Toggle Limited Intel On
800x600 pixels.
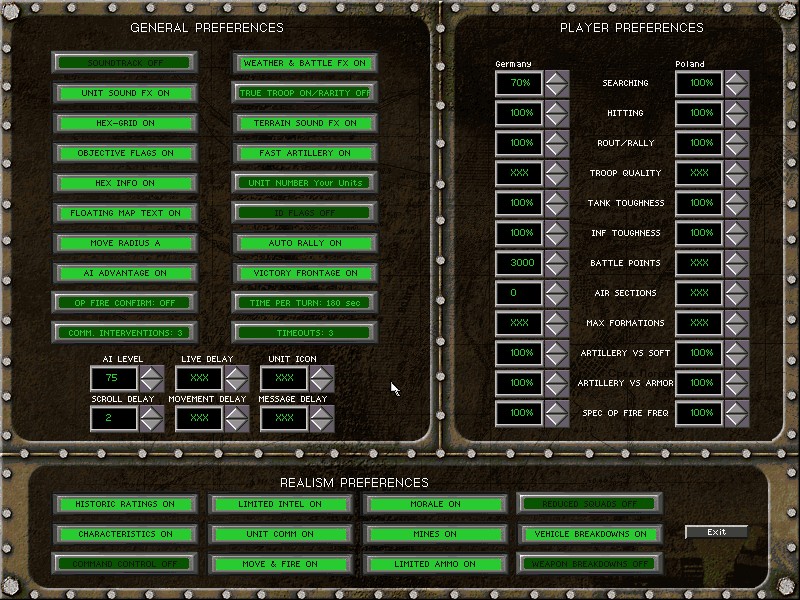coord(280,504)
